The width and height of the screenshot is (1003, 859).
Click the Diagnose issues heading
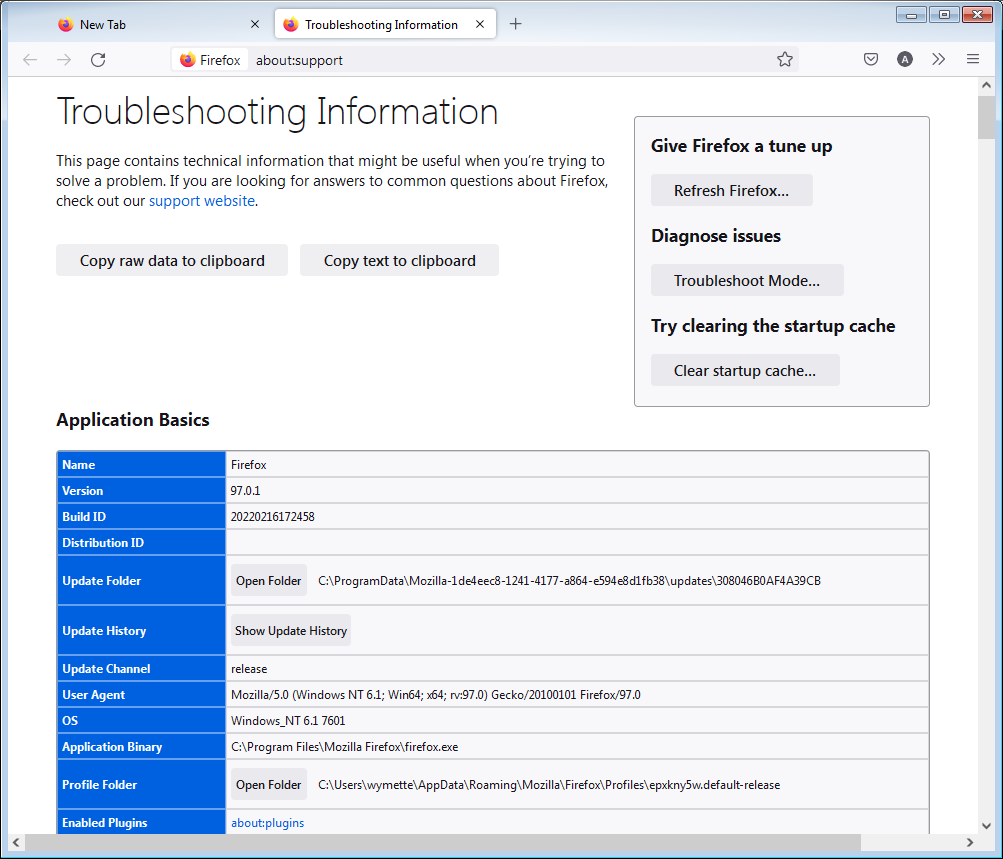[x=716, y=236]
